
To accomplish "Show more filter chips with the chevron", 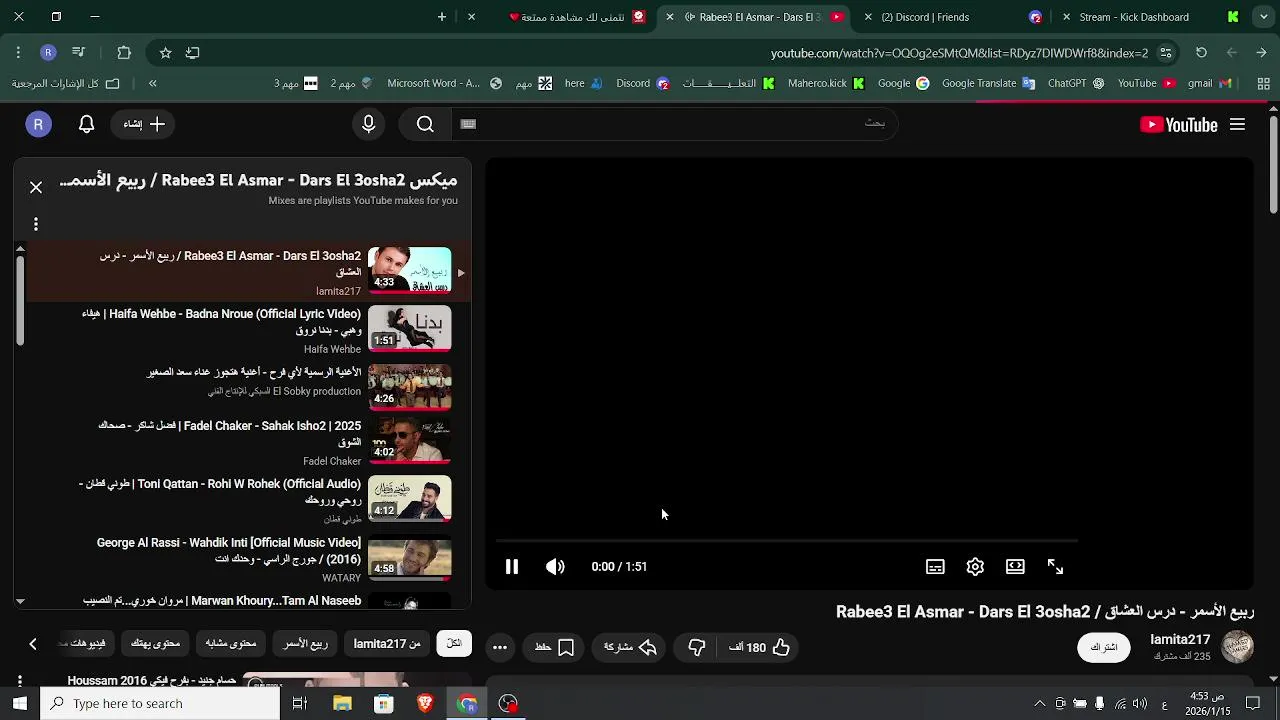I will (x=32, y=644).
